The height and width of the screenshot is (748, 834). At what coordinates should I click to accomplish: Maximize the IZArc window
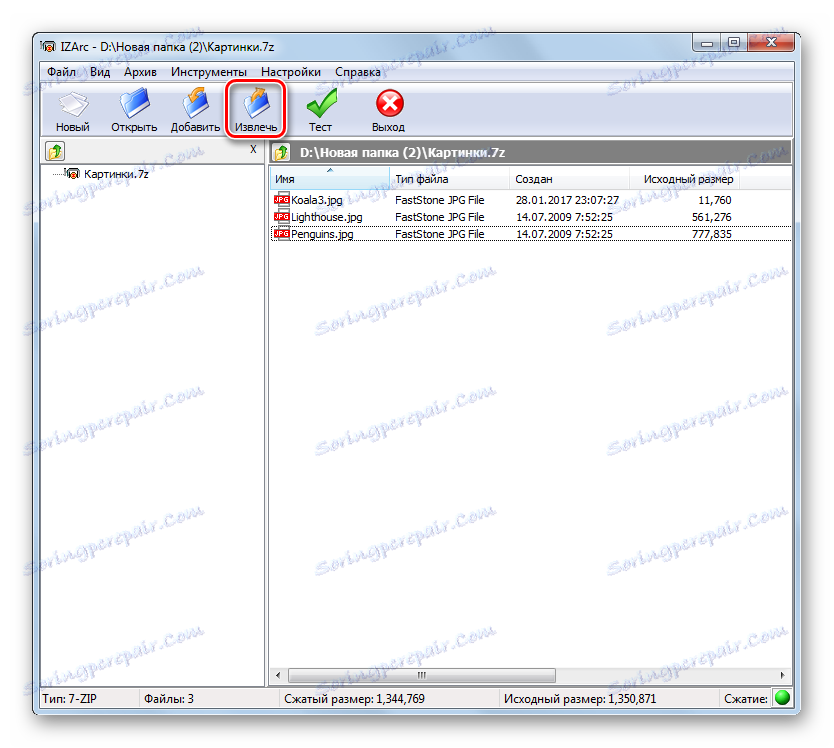[x=734, y=43]
